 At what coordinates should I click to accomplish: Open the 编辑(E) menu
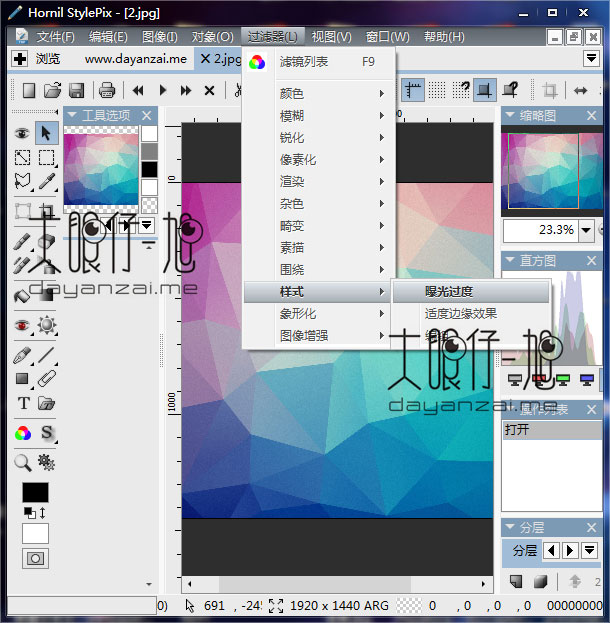pos(108,37)
